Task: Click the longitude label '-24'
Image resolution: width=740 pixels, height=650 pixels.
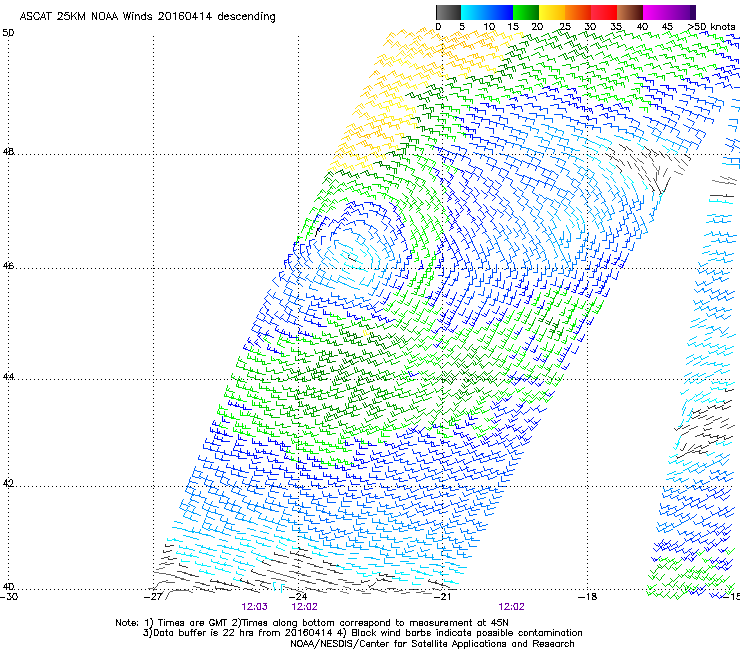Action: tap(297, 597)
